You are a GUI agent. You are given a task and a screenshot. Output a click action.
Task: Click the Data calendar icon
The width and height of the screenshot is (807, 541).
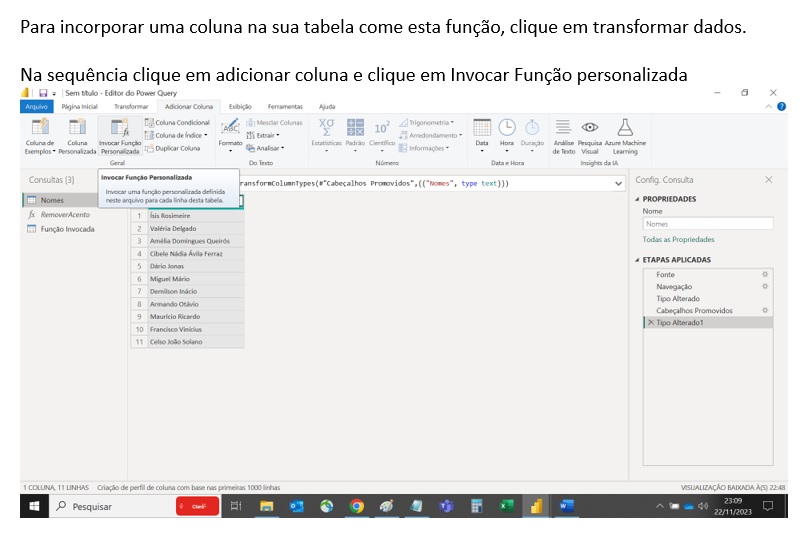tap(482, 127)
